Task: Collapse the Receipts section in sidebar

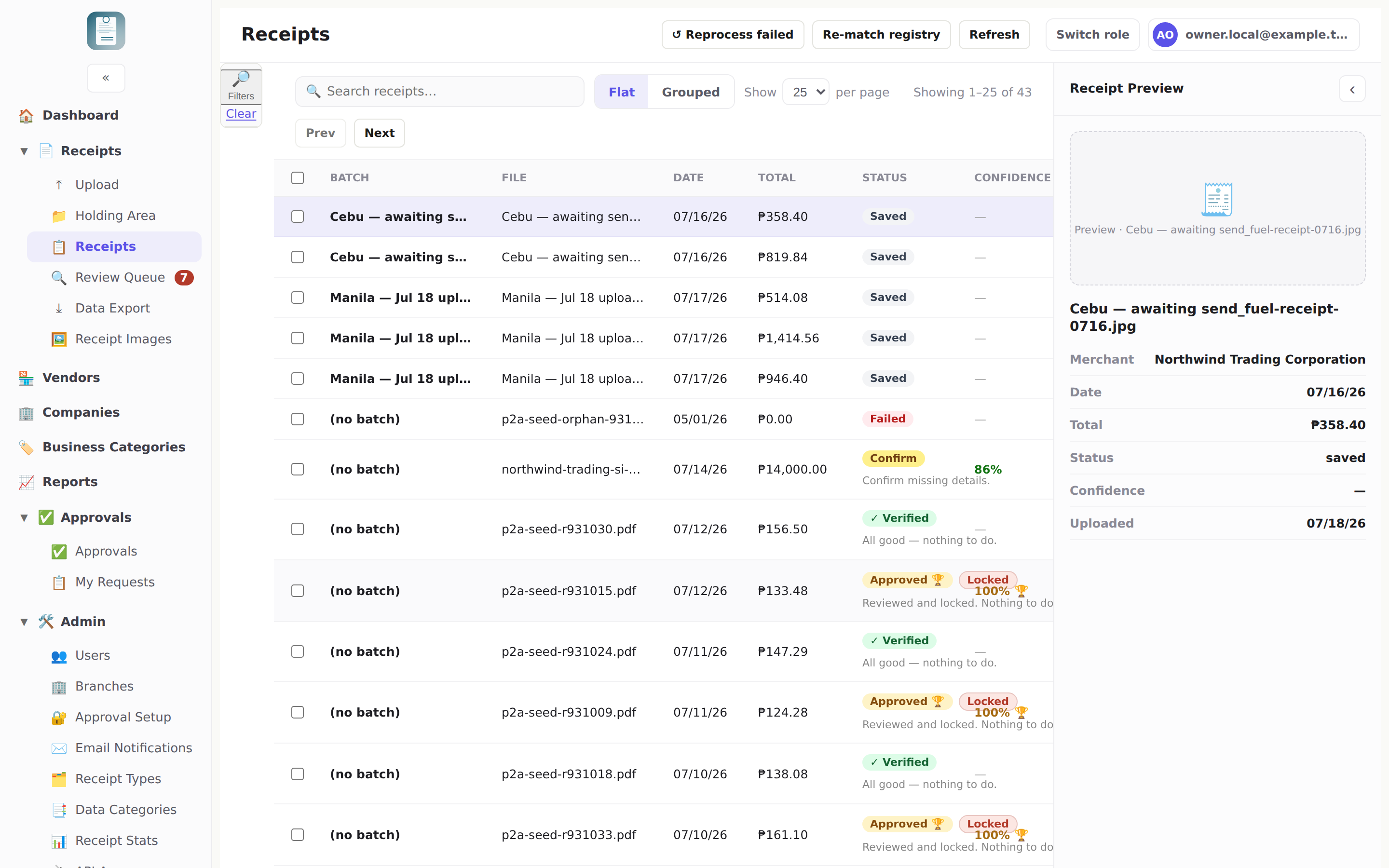Action: pyautogui.click(x=24, y=151)
